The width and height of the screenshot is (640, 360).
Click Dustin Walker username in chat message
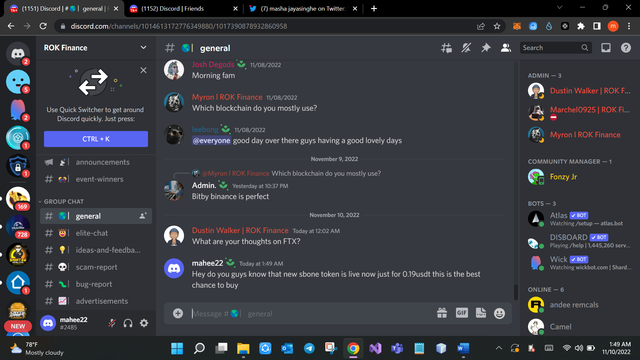pos(240,231)
